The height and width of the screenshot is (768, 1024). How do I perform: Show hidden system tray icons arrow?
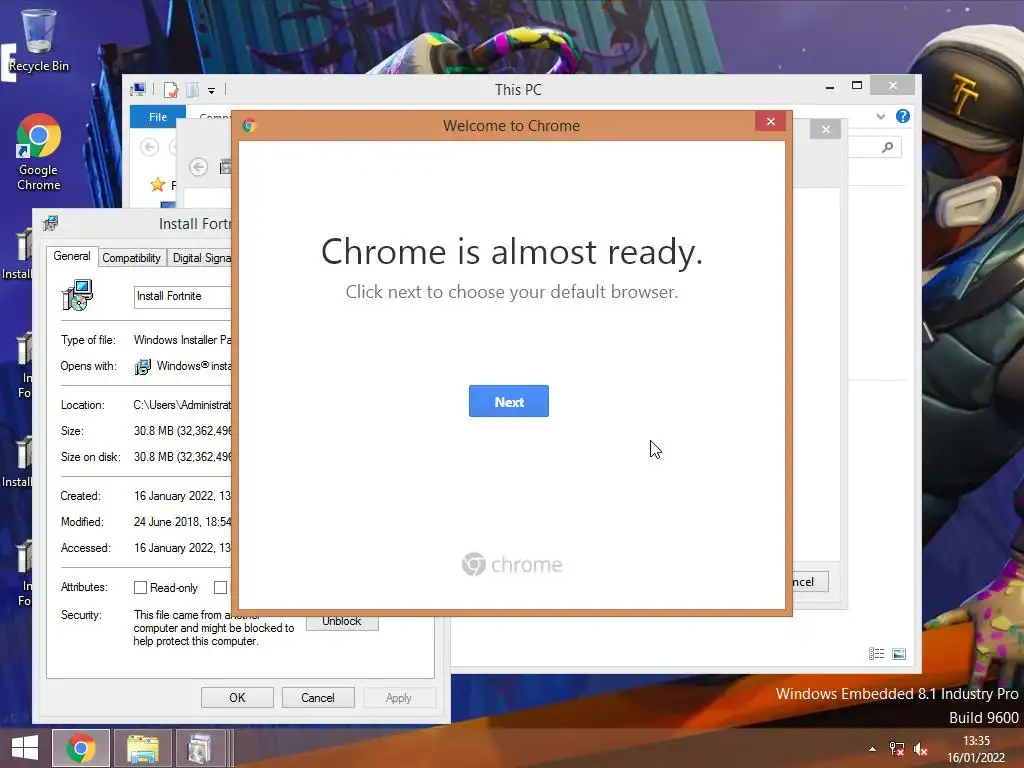(x=872, y=749)
